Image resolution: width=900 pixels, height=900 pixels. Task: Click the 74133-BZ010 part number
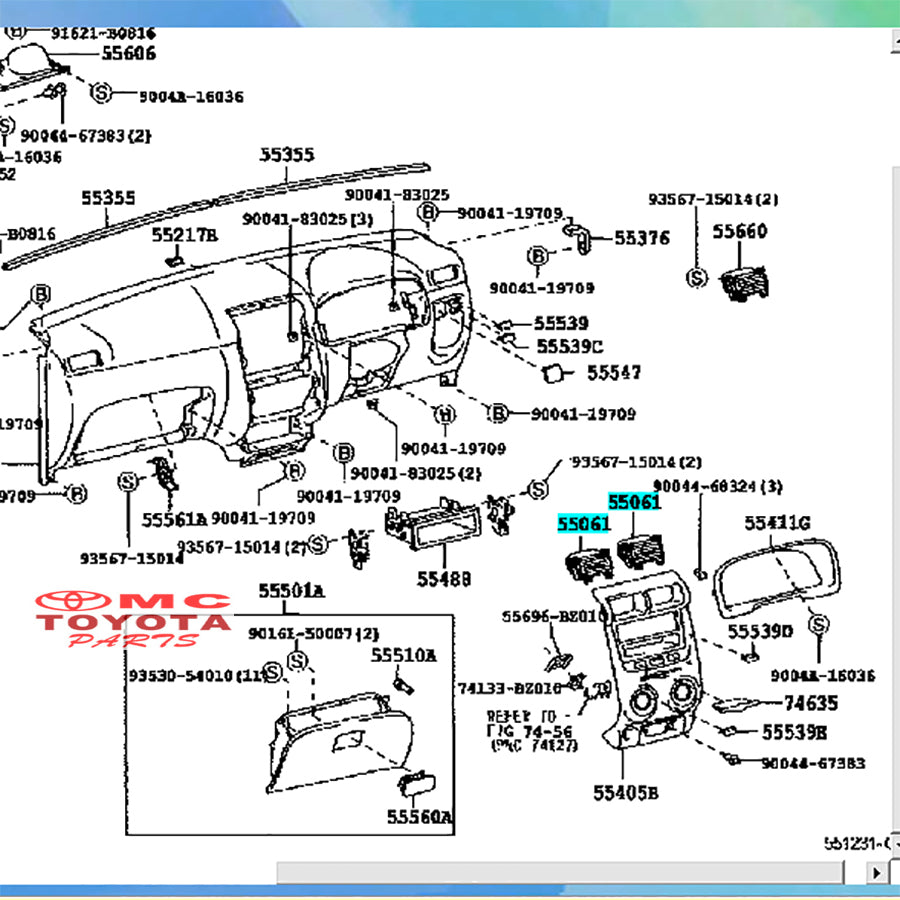pos(510,688)
